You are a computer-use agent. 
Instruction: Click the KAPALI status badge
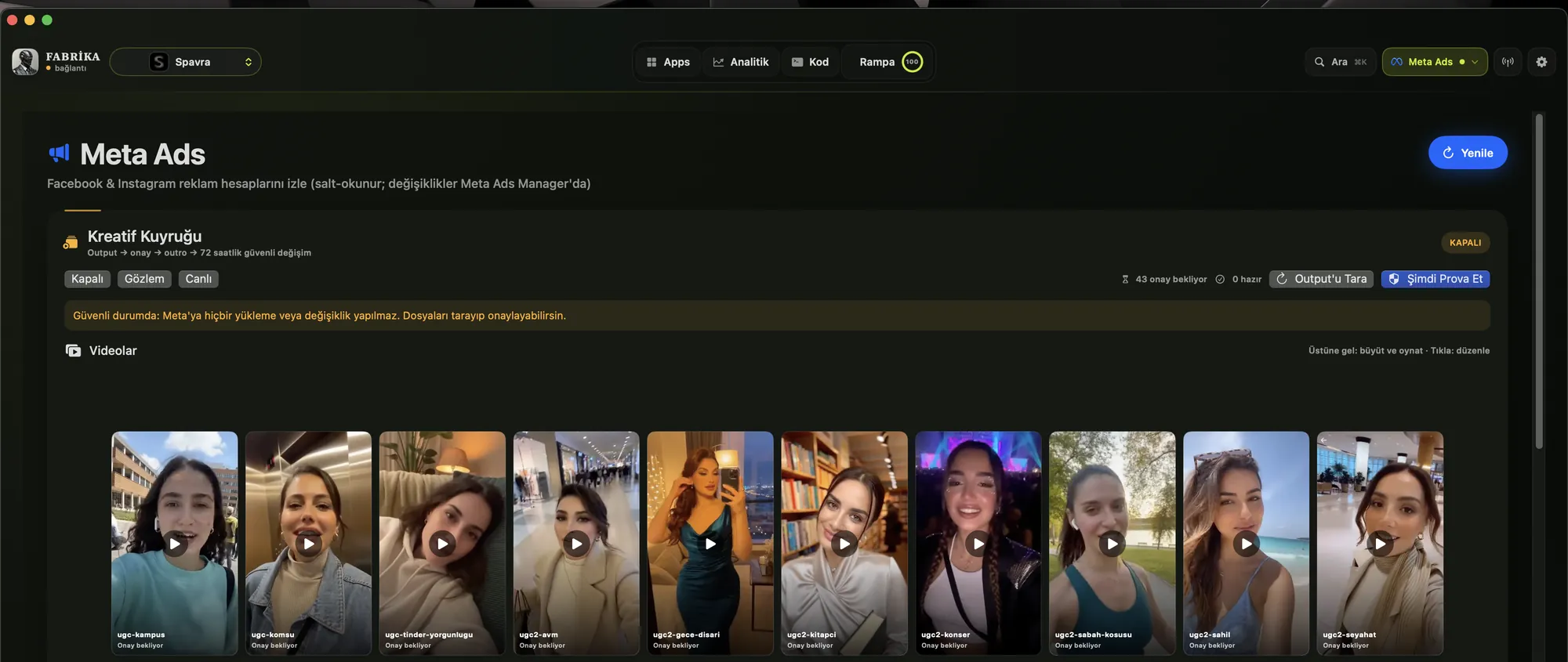click(x=1465, y=243)
